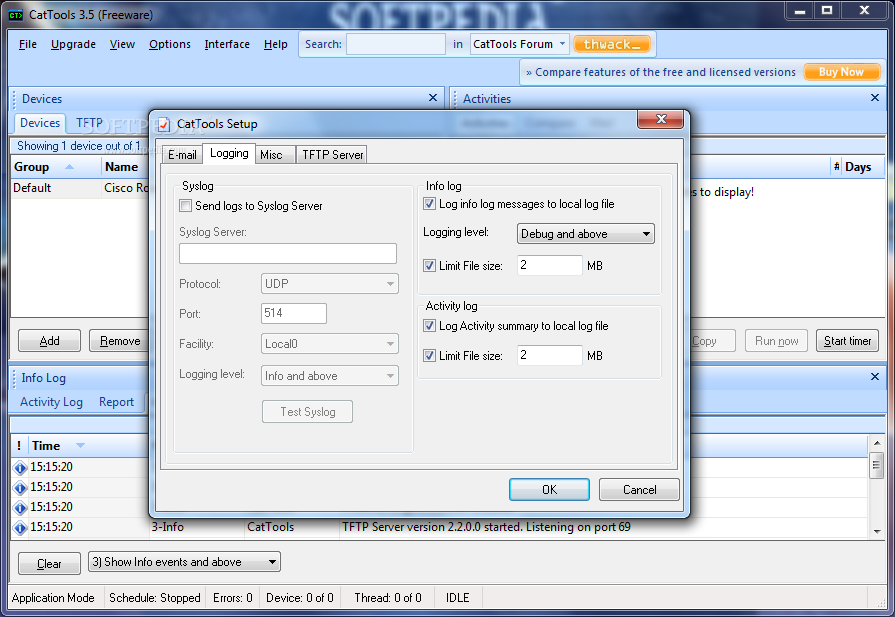This screenshot has width=895, height=617.
Task: Open the File menu
Action: [27, 44]
